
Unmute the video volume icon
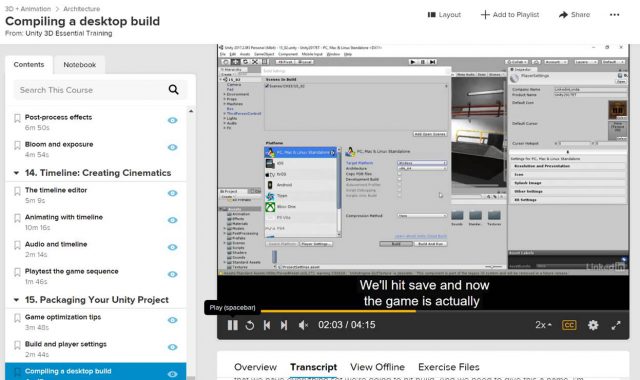(303, 325)
